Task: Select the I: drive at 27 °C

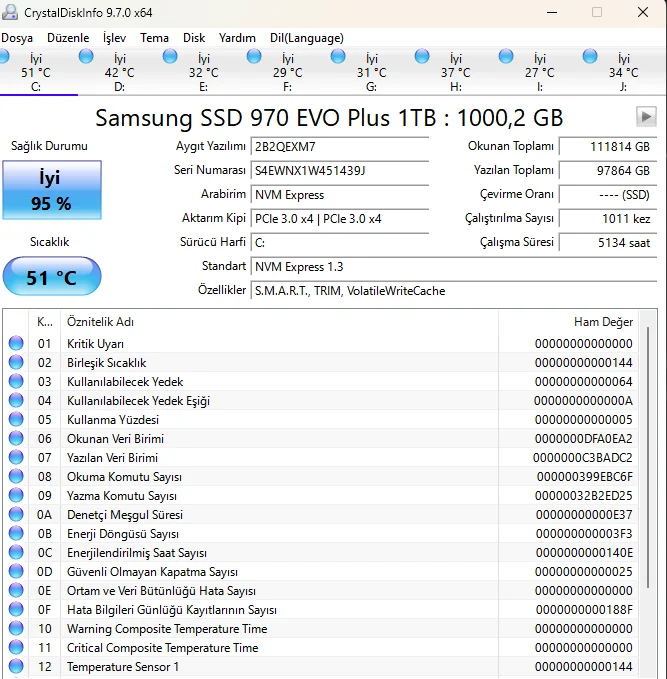Action: tap(540, 72)
